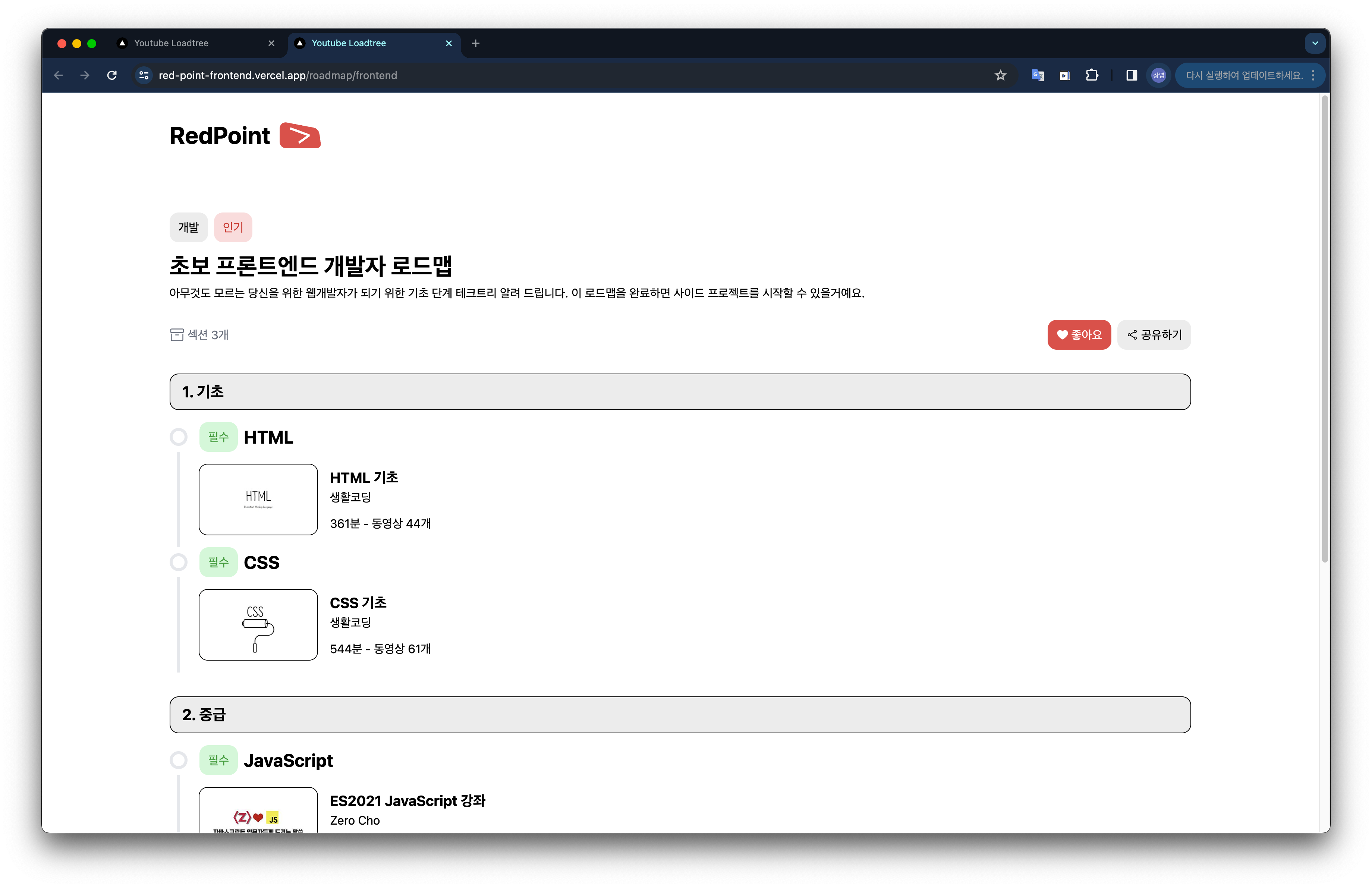Open the tab search dropdown arrow
The height and width of the screenshot is (888, 1372).
click(x=1315, y=43)
